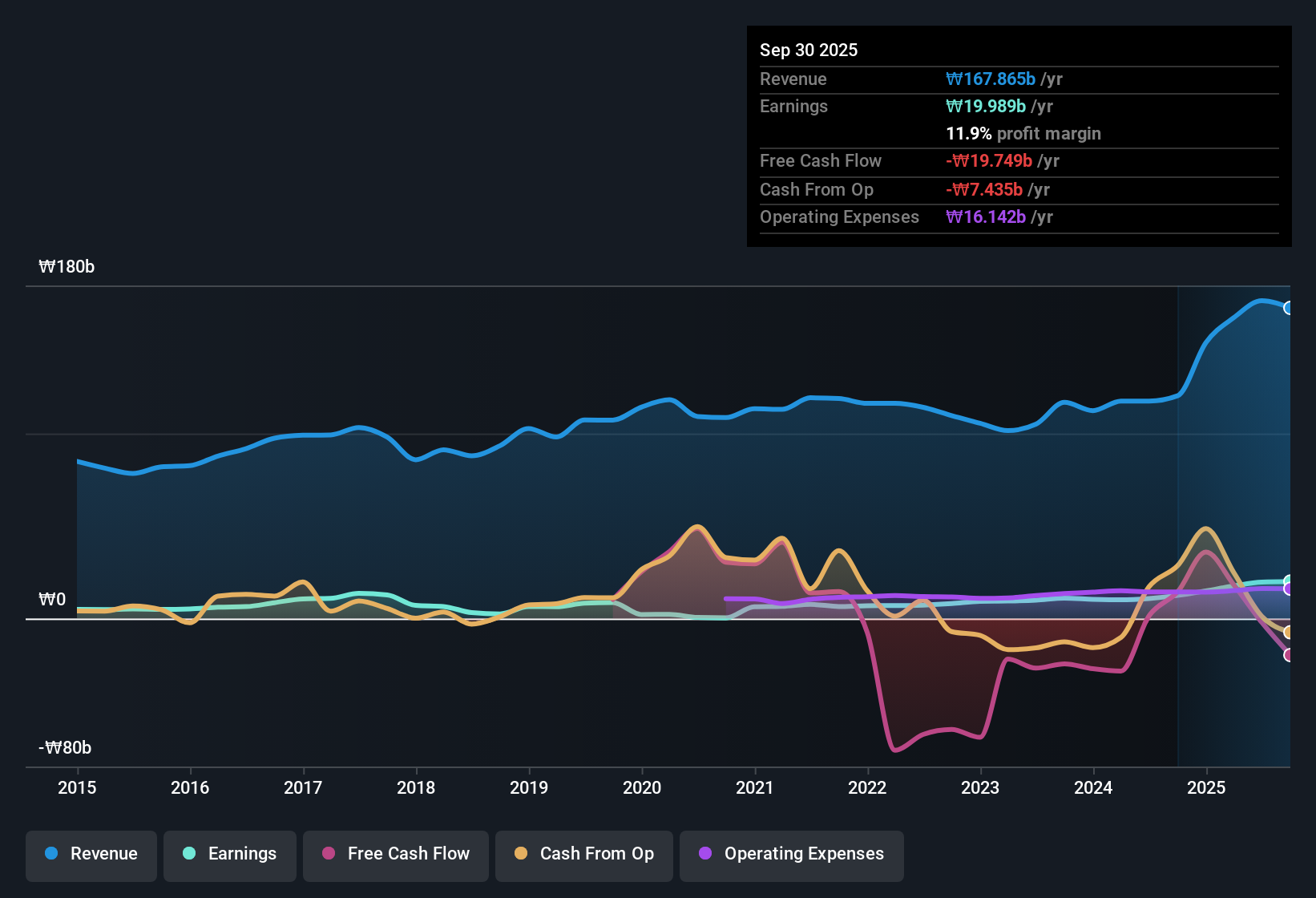Viewport: 1316px width, 898px height.
Task: Click the Cash From Op endpoint marker
Action: 1289,633
